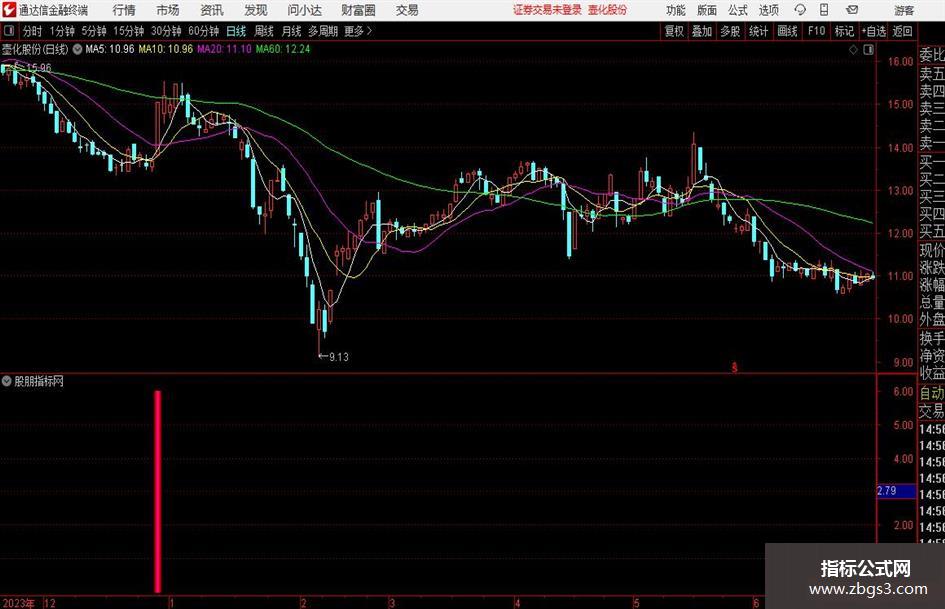Image resolution: width=945 pixels, height=609 pixels.
Task: Toggle side panel icon at chart top right
Action: tap(868, 50)
